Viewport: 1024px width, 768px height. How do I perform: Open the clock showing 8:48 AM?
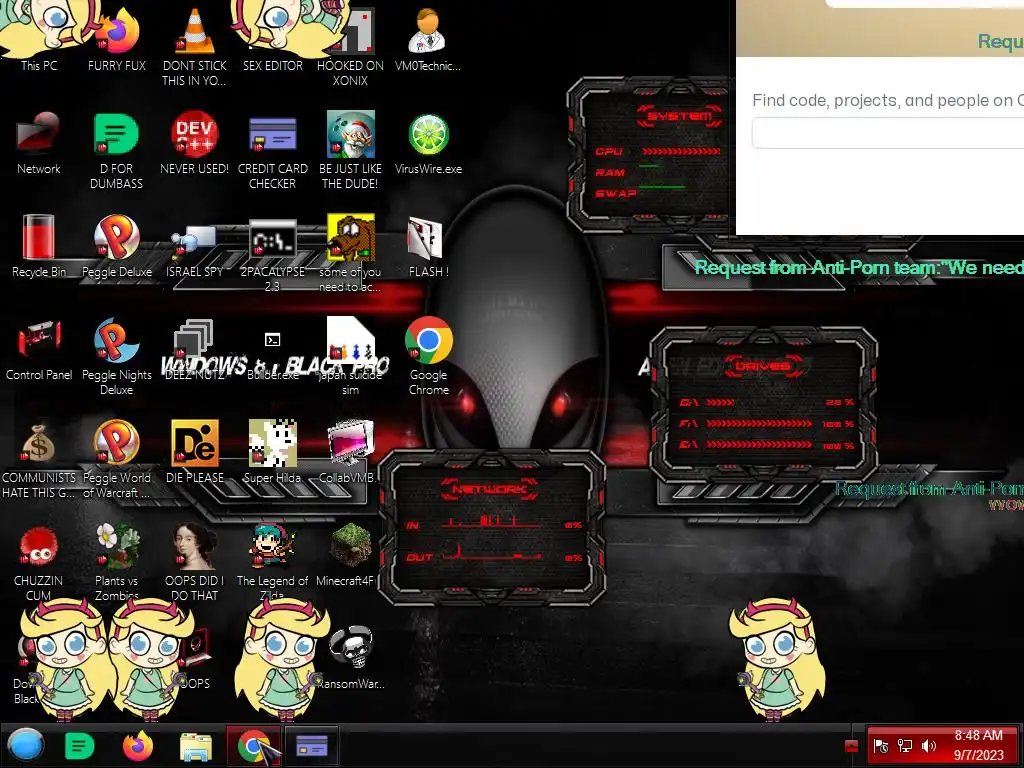point(978,745)
